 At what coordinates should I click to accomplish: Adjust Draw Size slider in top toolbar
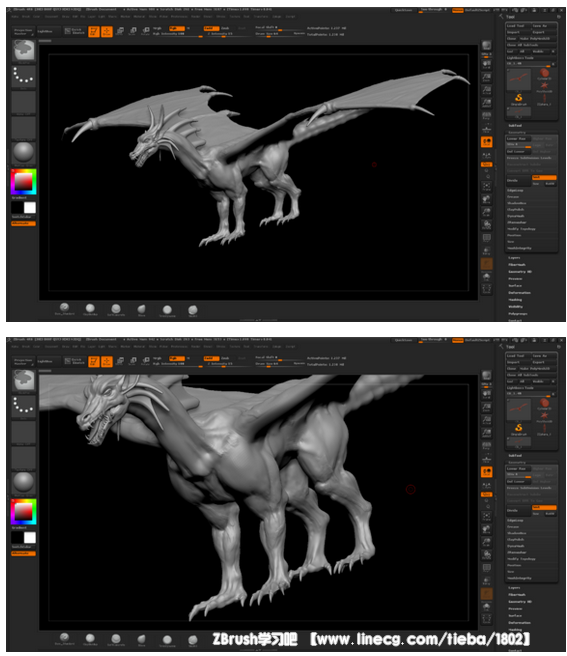(x=280, y=33)
